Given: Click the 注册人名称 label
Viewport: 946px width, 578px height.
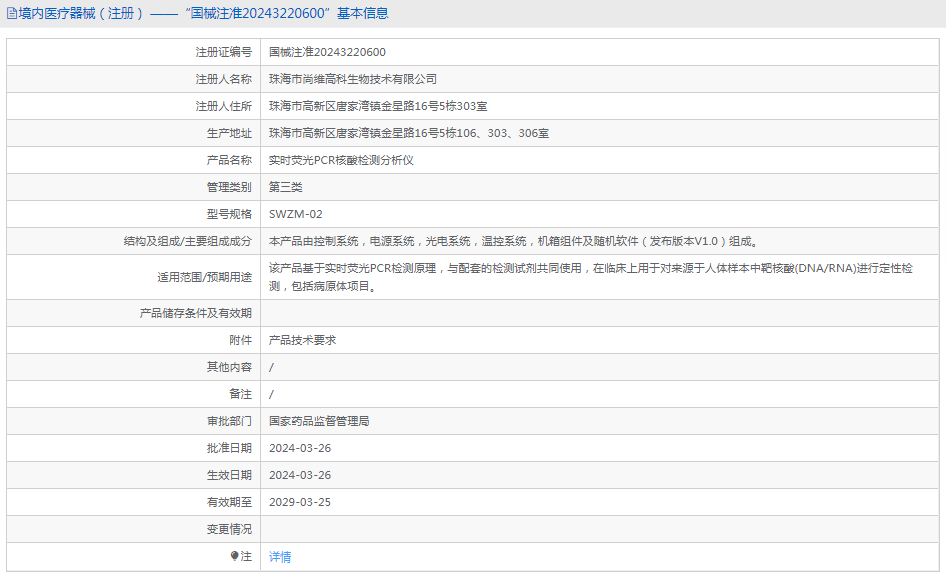Looking at the screenshot, I should [223, 80].
